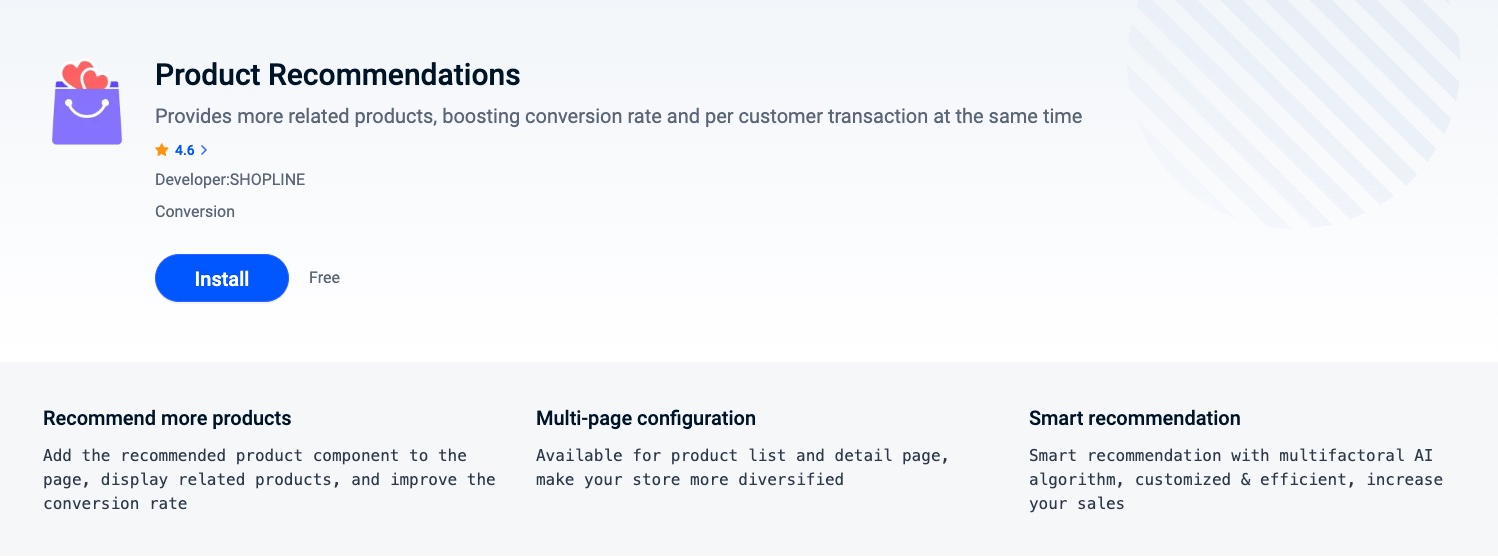This screenshot has width=1498, height=557.
Task: Click the Smart recommendation heading
Action: point(1134,418)
